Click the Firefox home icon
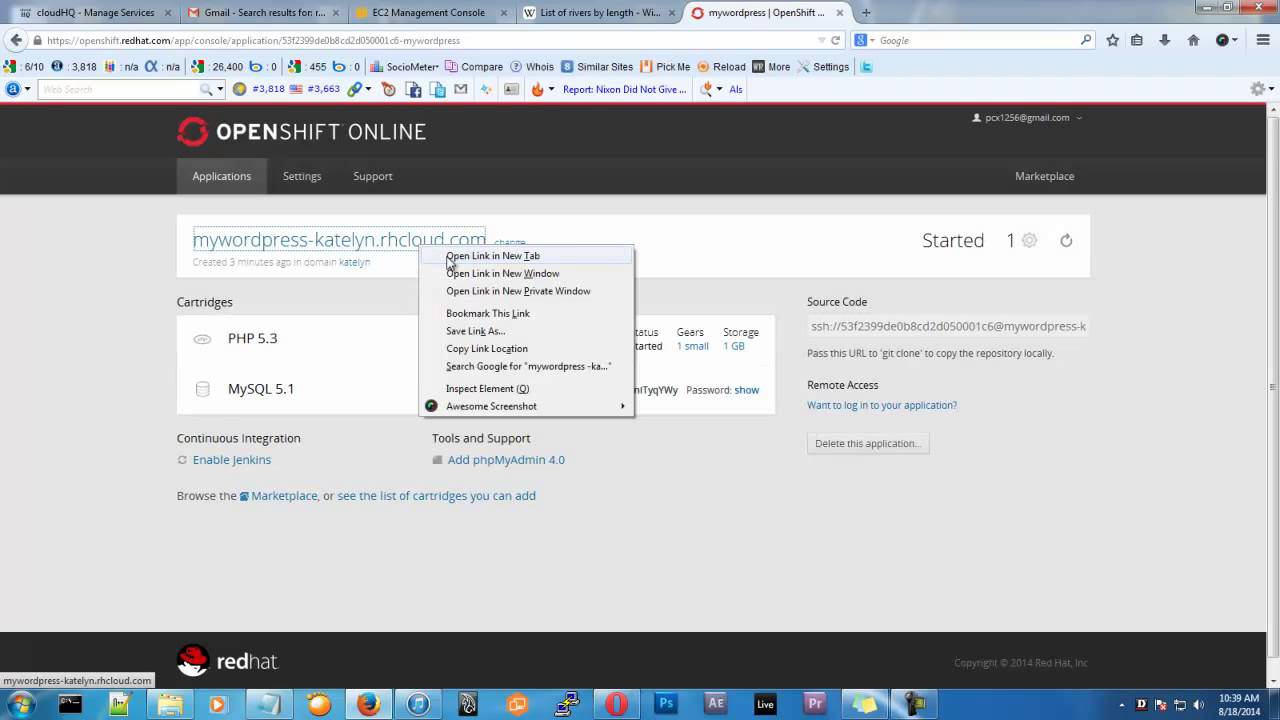Viewport: 1280px width, 720px height. (1193, 40)
